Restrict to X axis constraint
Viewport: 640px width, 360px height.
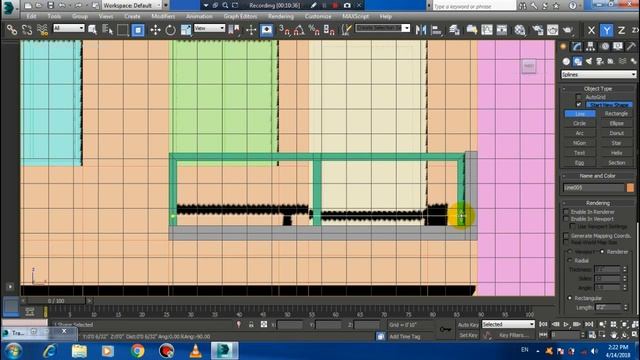(x=591, y=30)
